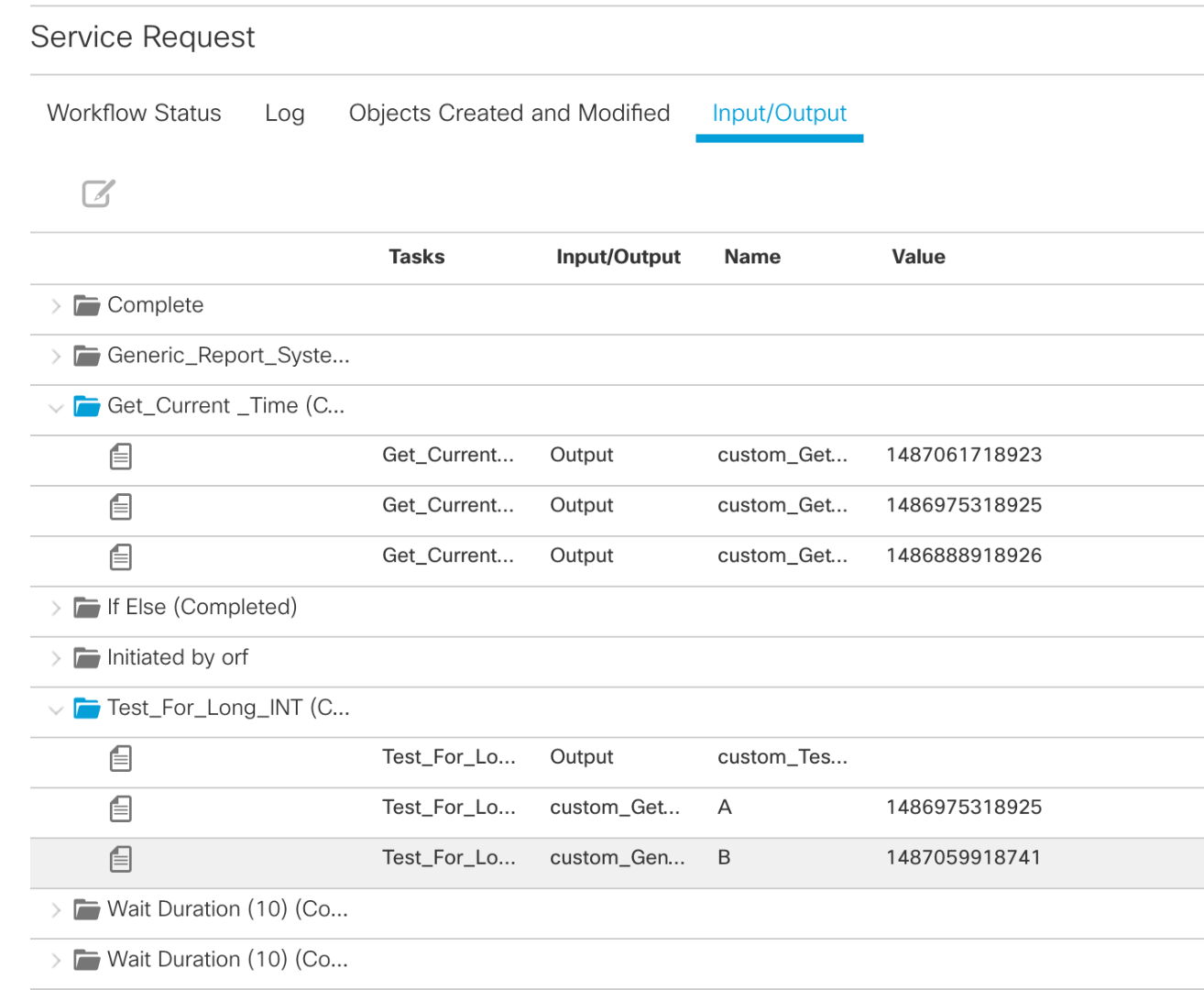Image resolution: width=1204 pixels, height=990 pixels.
Task: Open Objects Created and Modified tab
Action: point(509,113)
